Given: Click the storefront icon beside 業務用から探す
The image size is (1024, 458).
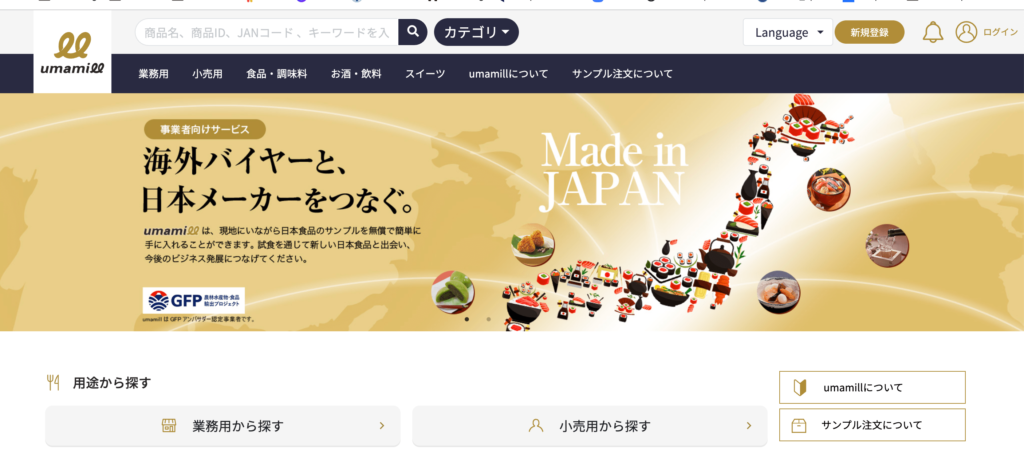Looking at the screenshot, I should pyautogui.click(x=168, y=426).
